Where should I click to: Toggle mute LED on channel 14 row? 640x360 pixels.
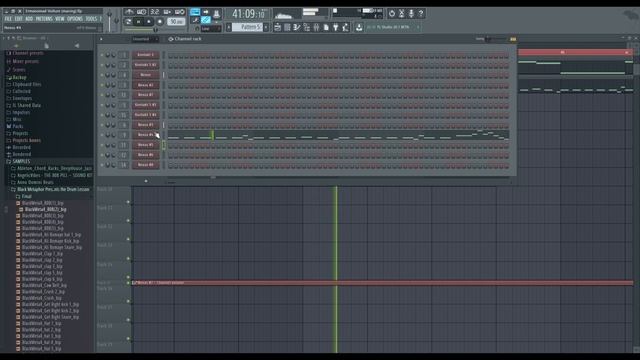[x=102, y=165]
